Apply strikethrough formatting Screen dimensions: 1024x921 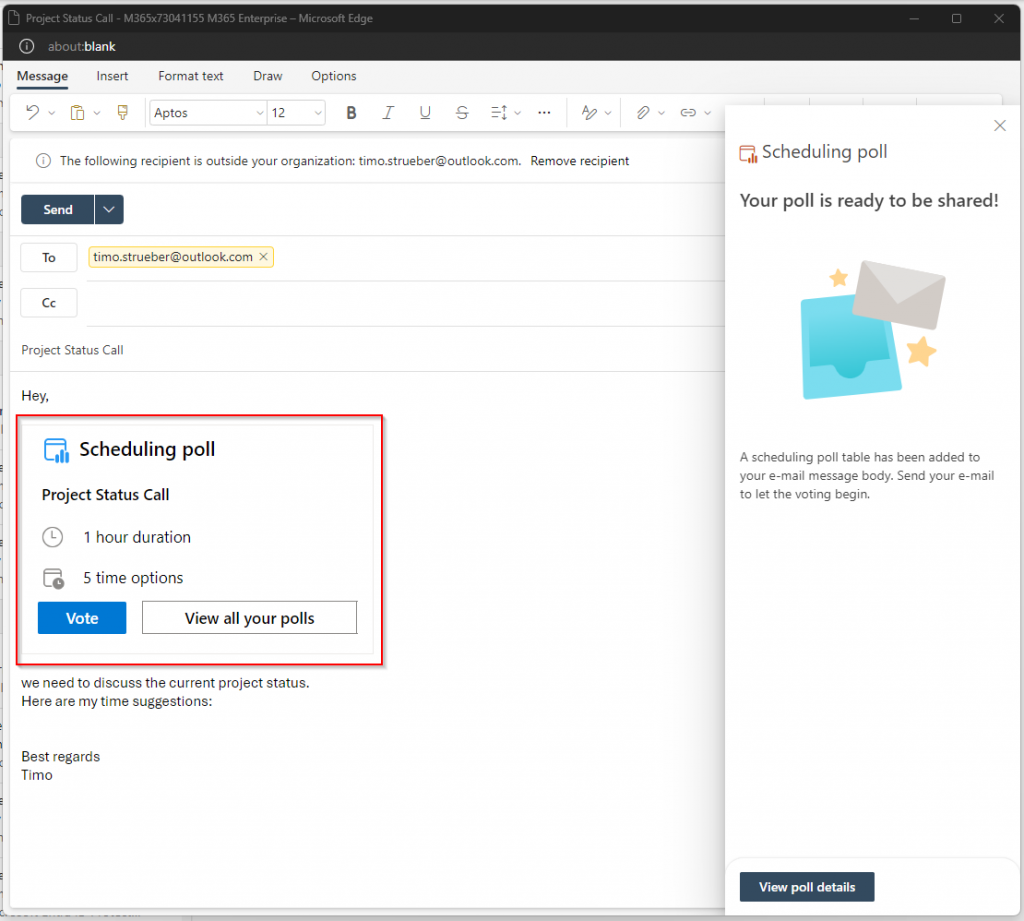click(462, 113)
